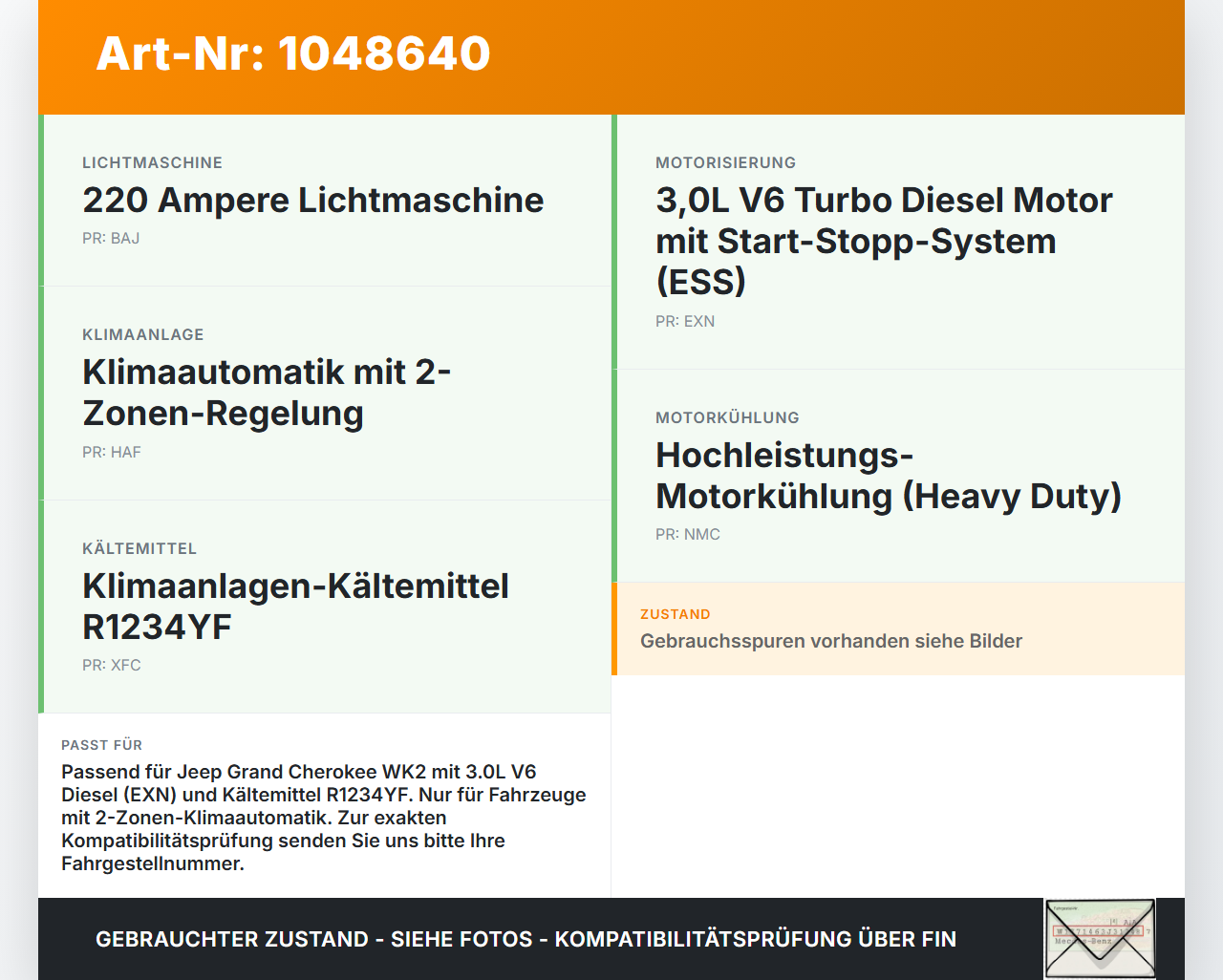
Task: Select 'Klimaanlagen-Kältemittel R1234YF' title
Action: click(295, 607)
